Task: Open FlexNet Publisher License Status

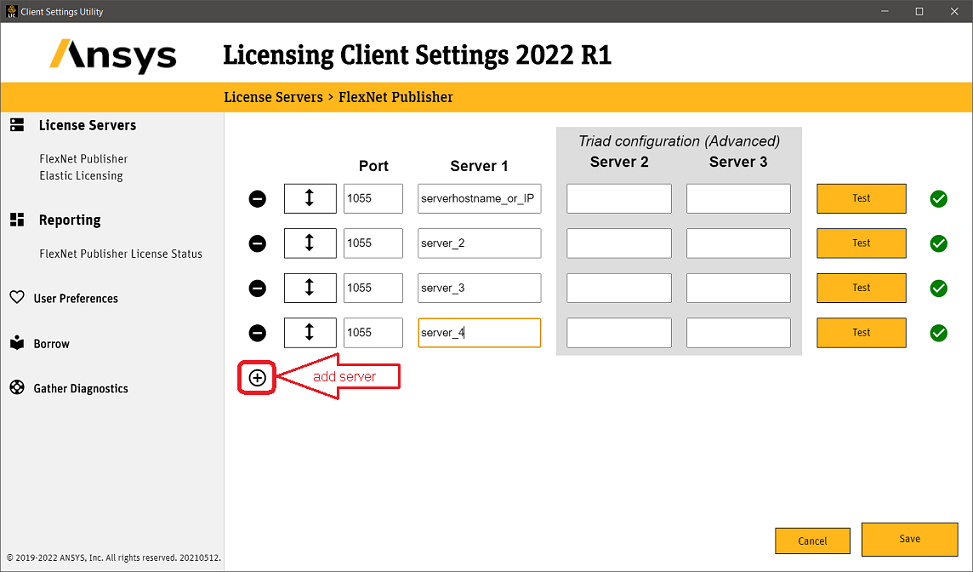Action: coord(120,254)
